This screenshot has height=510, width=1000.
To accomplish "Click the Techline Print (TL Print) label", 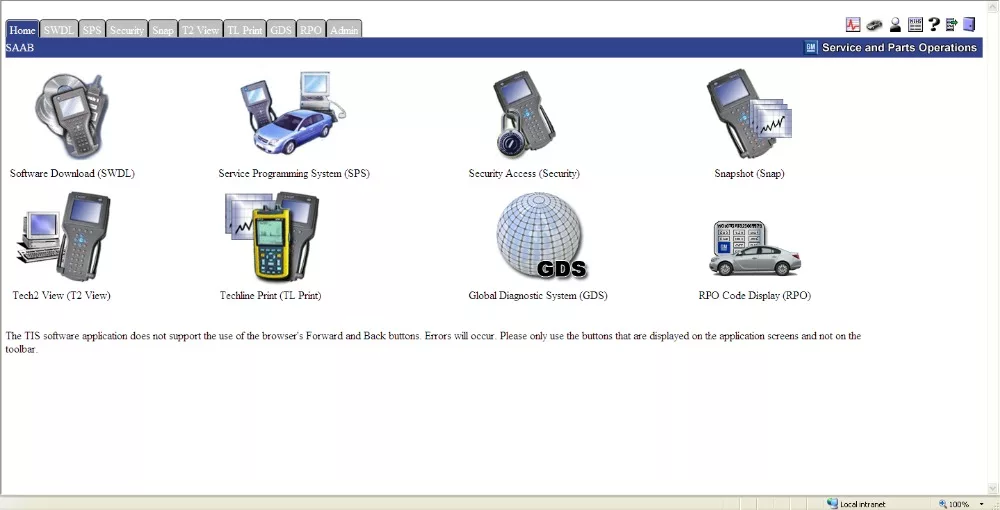I will pos(270,296).
